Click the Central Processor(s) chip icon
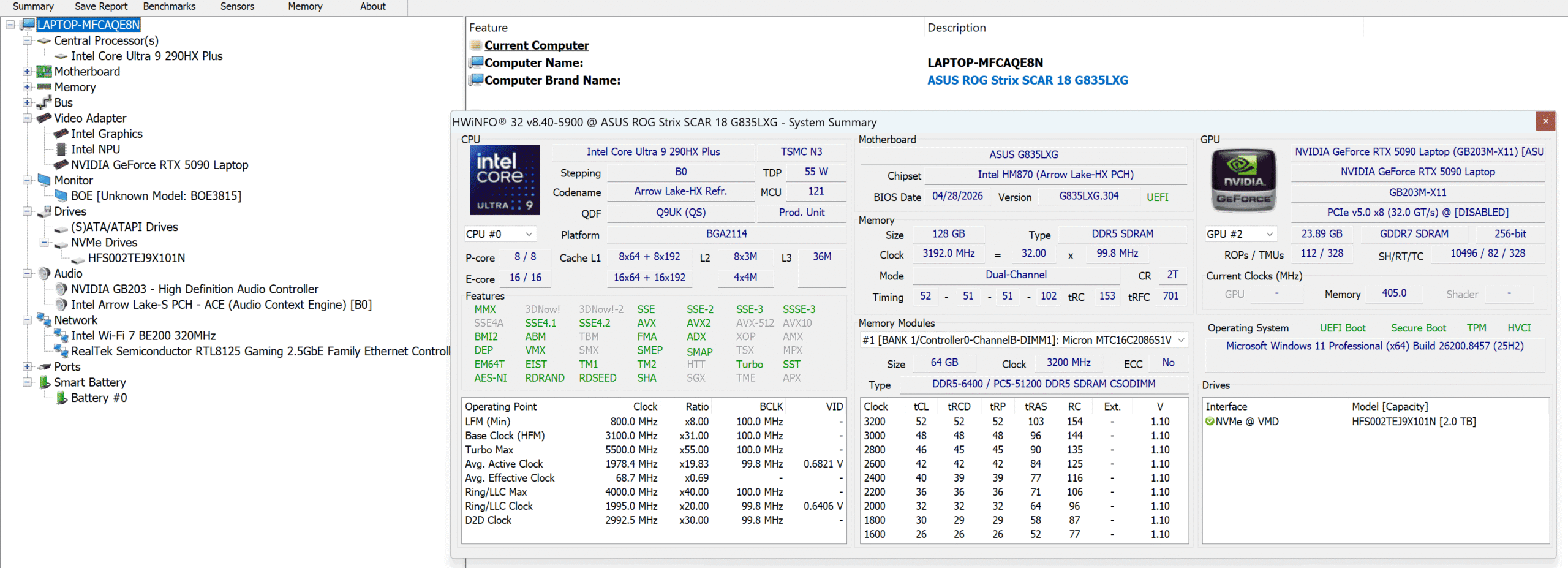Screen dimensions: 1568x568 click(44, 40)
